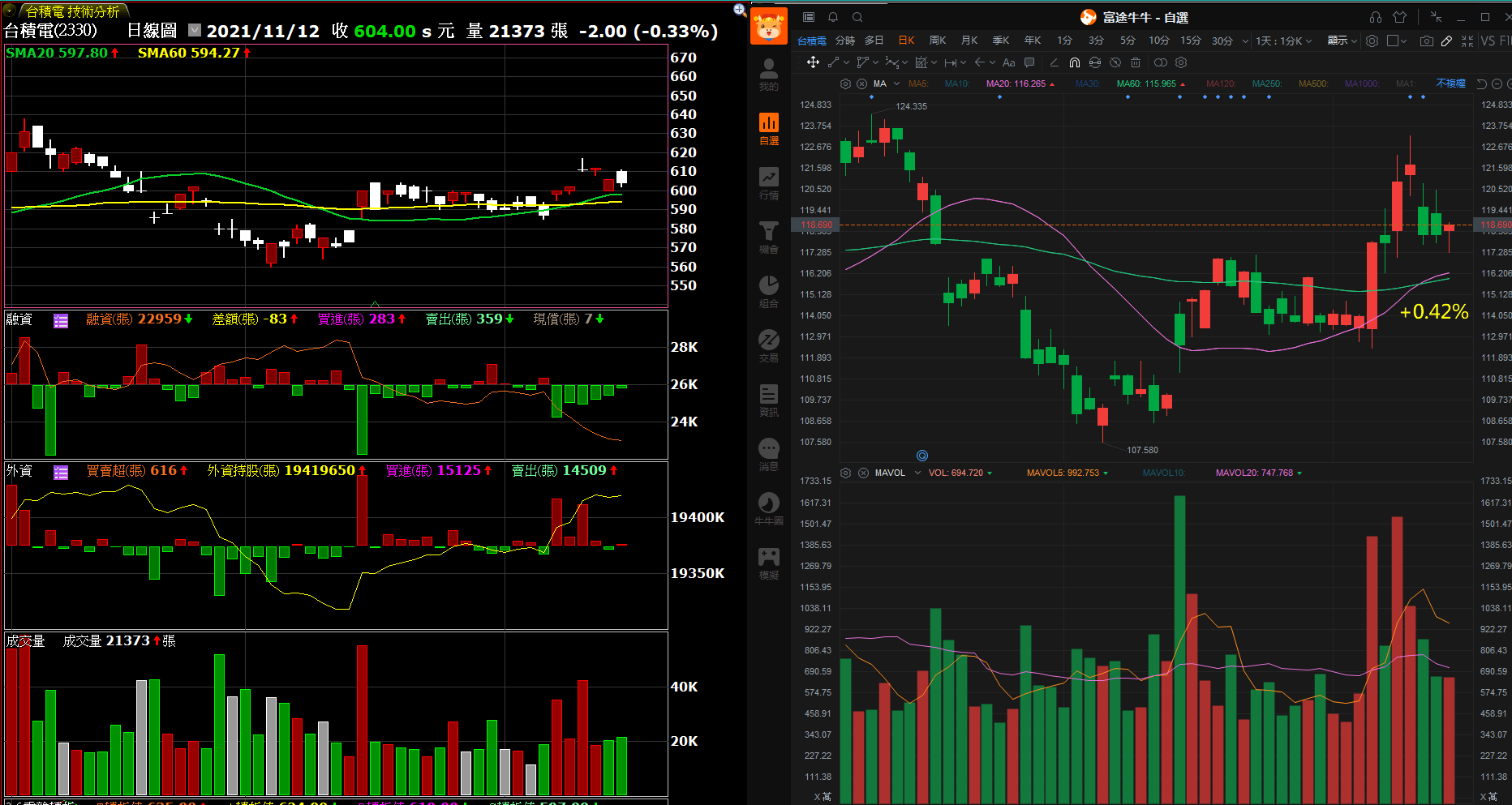
Task: Click 不複權 adjustment link
Action: tap(1450, 83)
